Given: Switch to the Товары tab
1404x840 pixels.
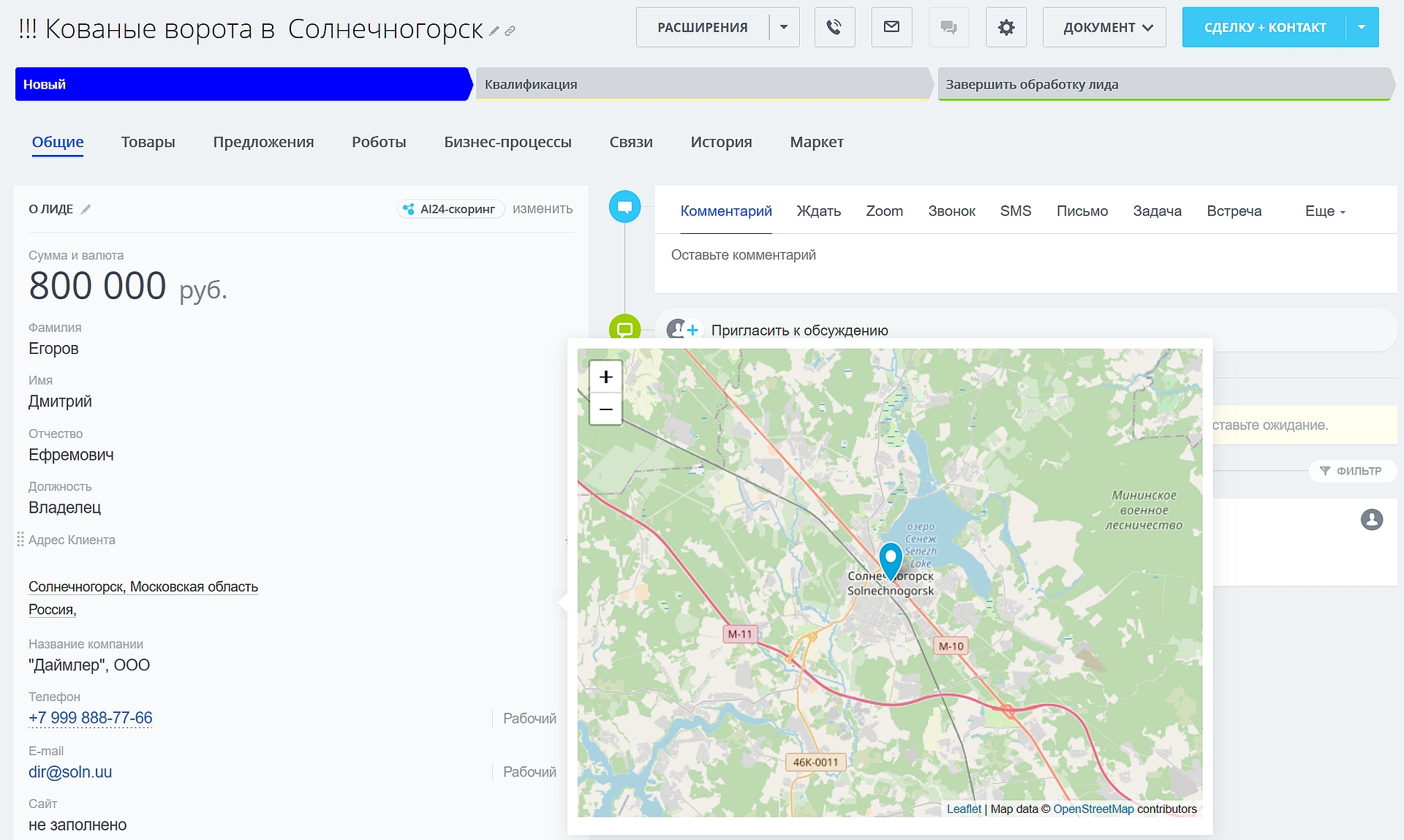Looking at the screenshot, I should click(x=148, y=142).
